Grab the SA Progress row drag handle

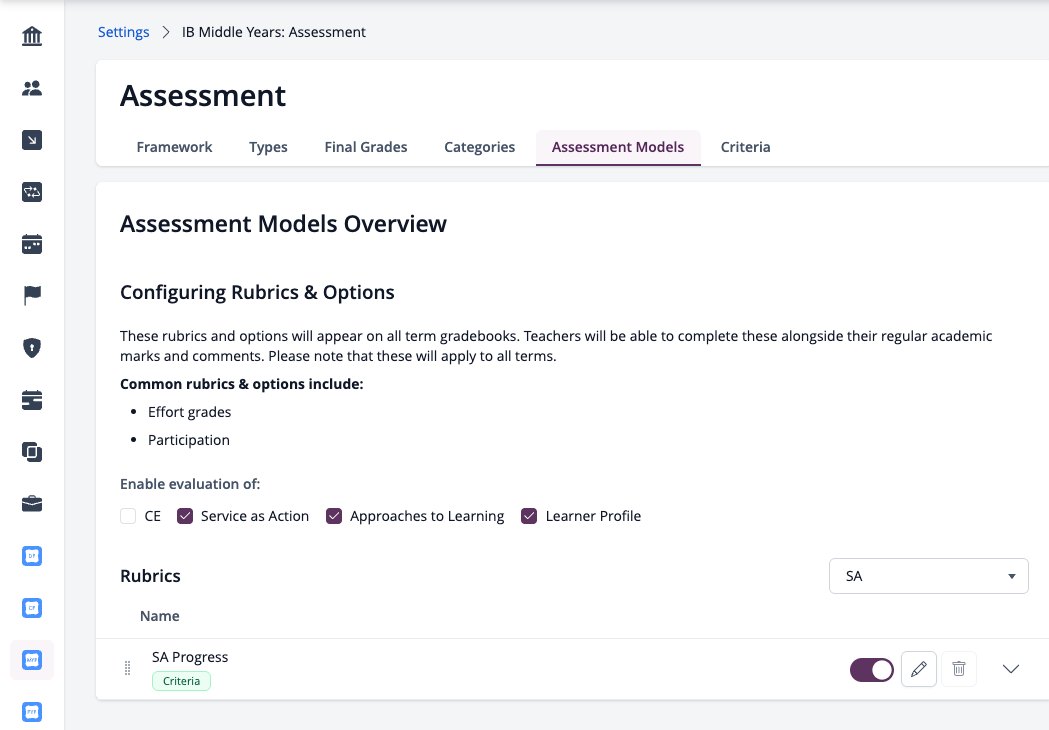coord(127,668)
